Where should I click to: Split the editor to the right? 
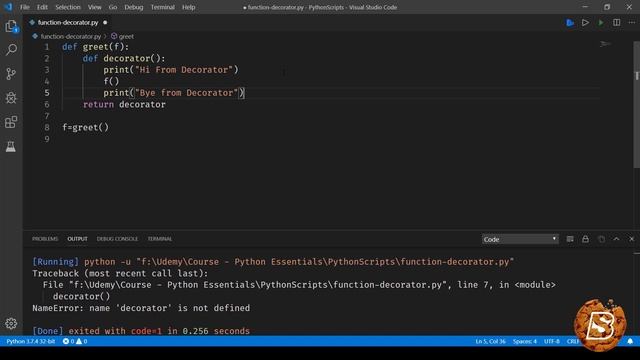616,22
